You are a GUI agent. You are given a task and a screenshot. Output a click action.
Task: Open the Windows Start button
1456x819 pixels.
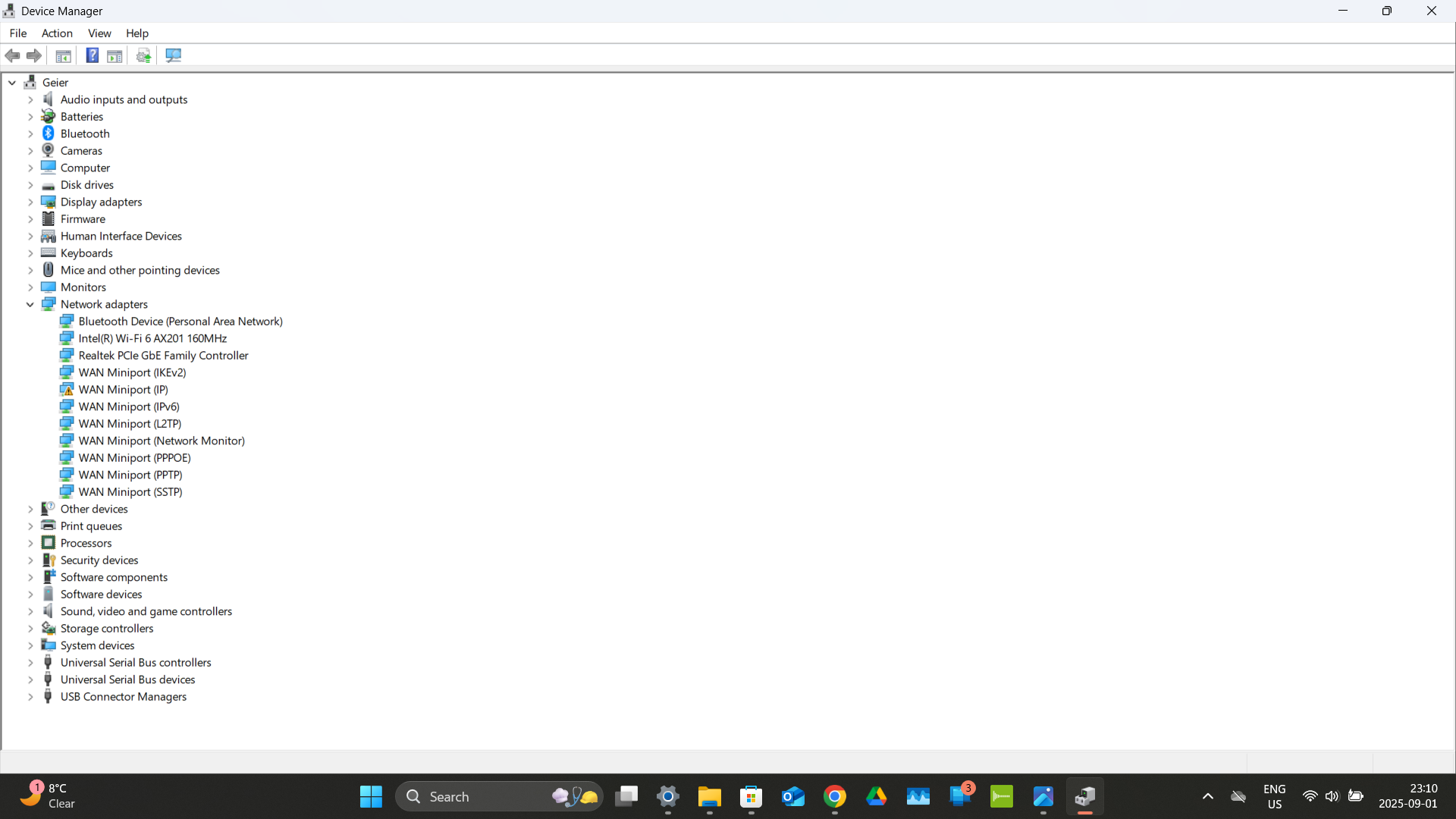pyautogui.click(x=371, y=797)
